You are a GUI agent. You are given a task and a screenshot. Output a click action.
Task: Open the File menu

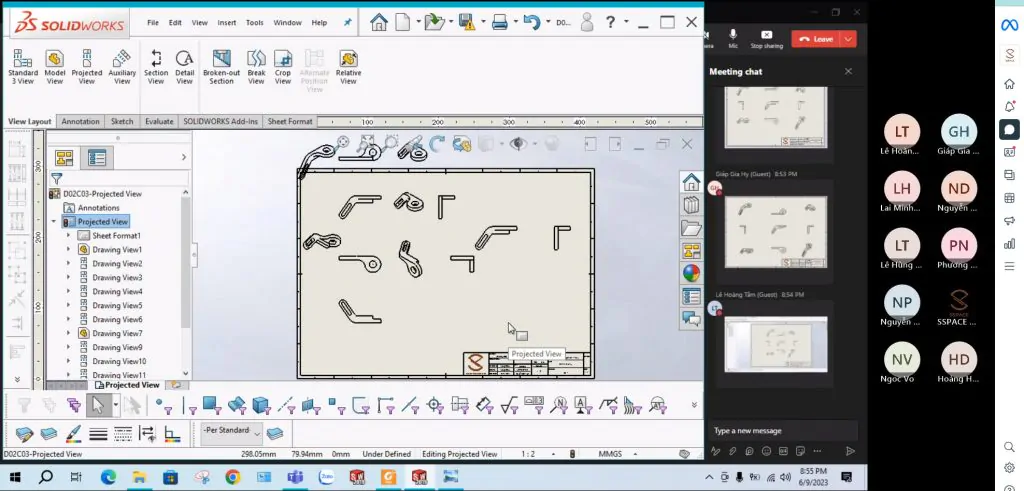(153, 22)
